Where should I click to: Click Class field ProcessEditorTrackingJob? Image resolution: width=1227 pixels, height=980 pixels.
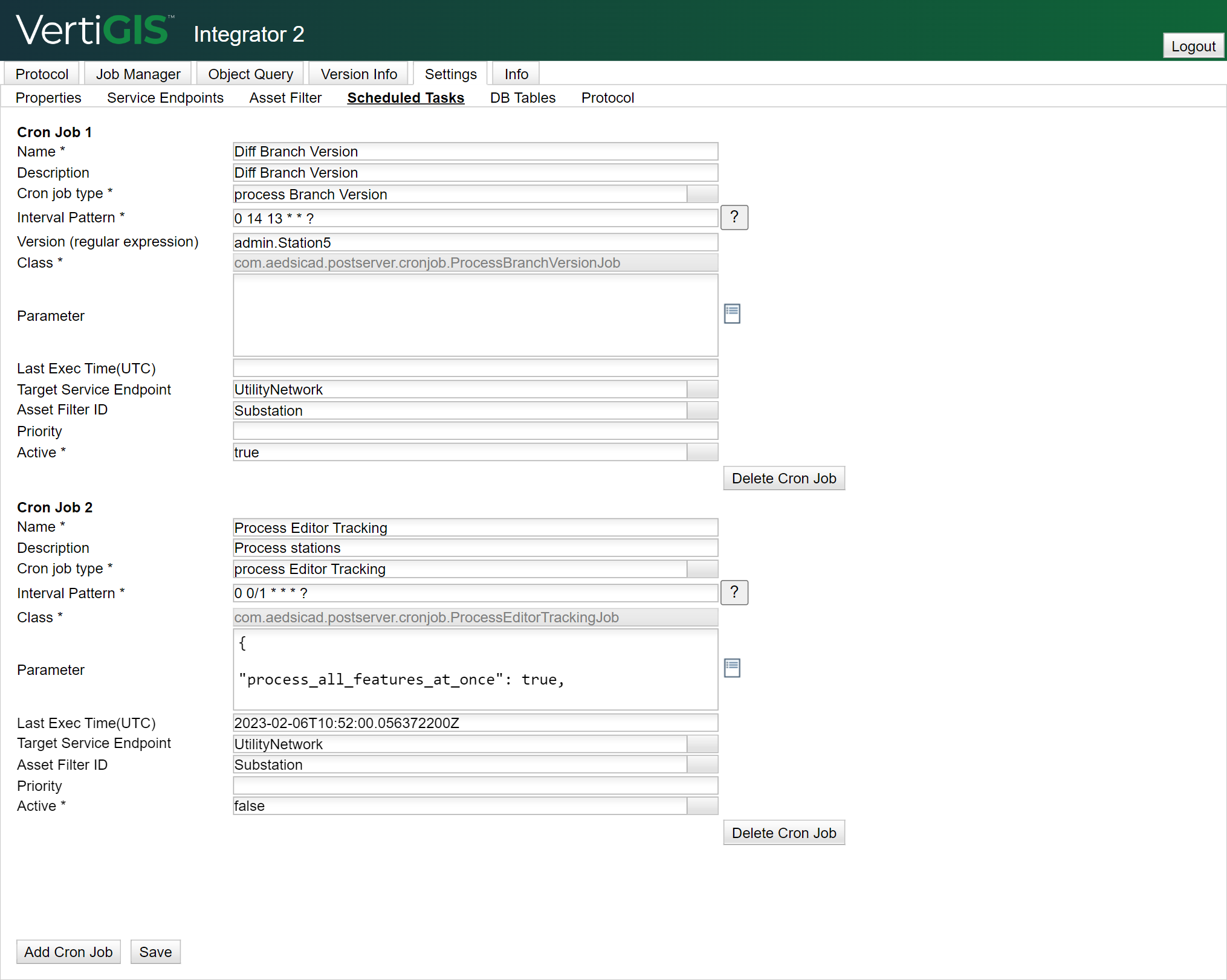click(475, 617)
